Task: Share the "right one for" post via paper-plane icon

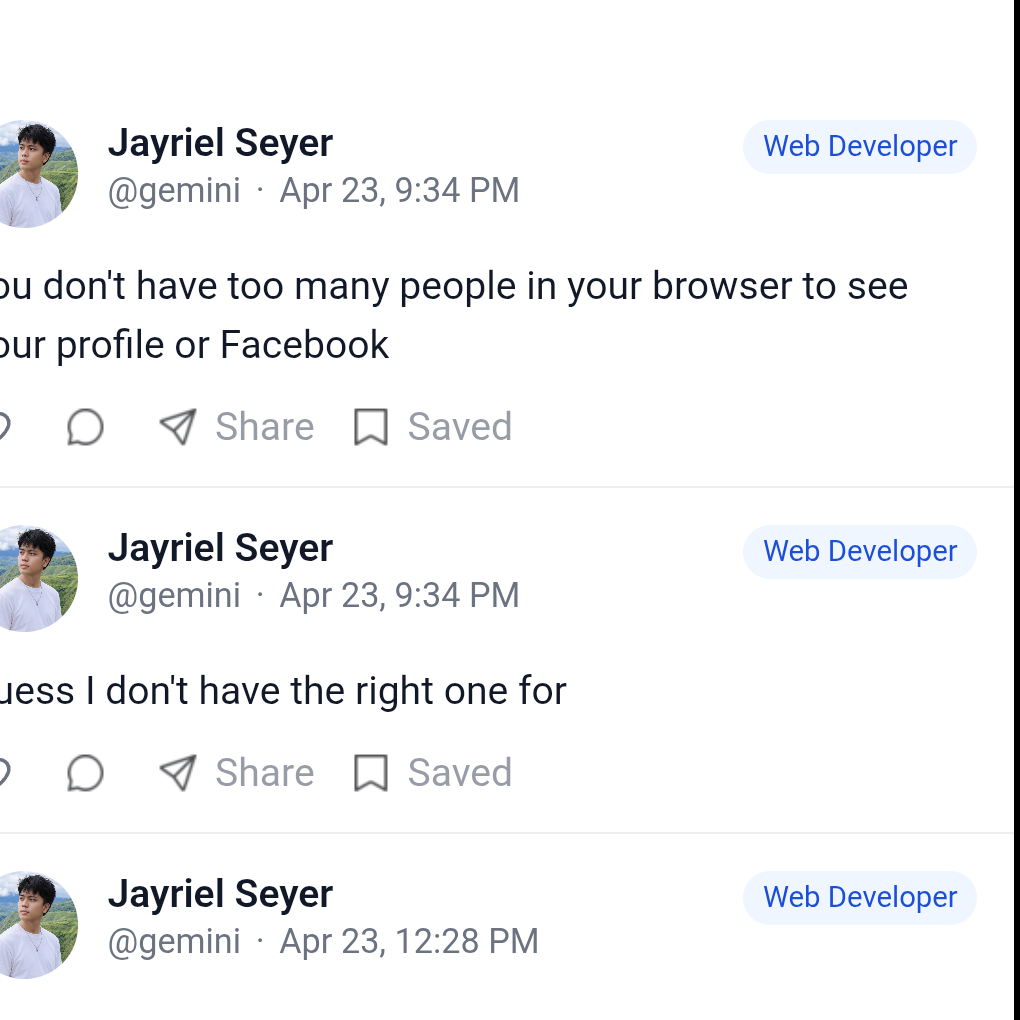Action: pos(178,773)
